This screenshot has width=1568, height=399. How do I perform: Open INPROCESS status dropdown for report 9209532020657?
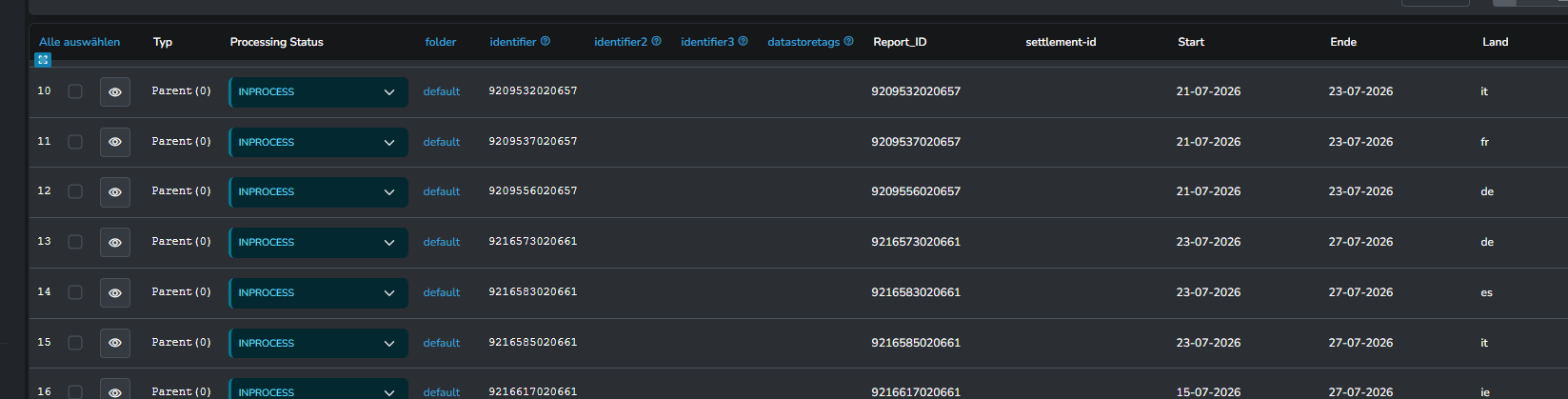319,92
